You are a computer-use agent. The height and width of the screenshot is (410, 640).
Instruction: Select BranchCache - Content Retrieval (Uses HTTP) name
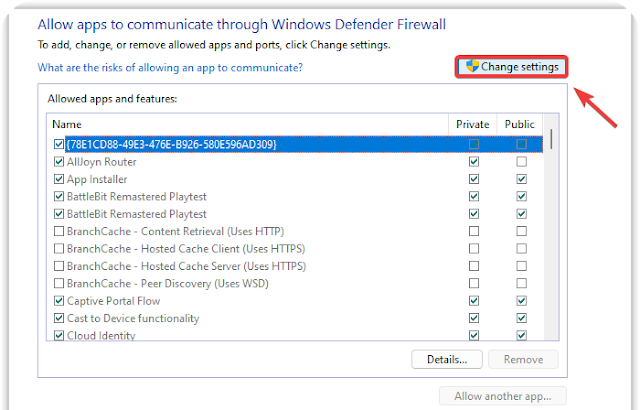176,231
